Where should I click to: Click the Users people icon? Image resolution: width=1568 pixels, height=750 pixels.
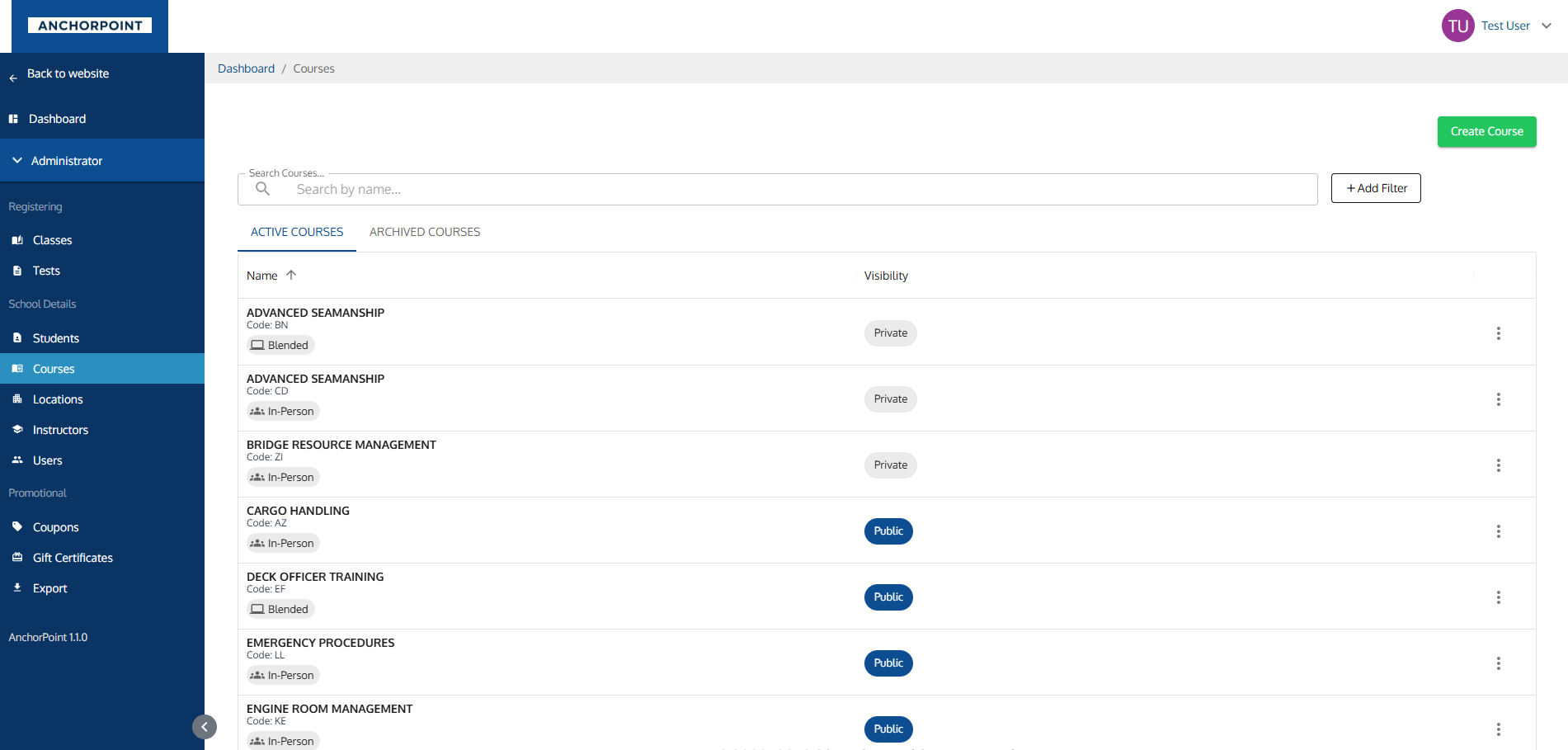[x=17, y=460]
